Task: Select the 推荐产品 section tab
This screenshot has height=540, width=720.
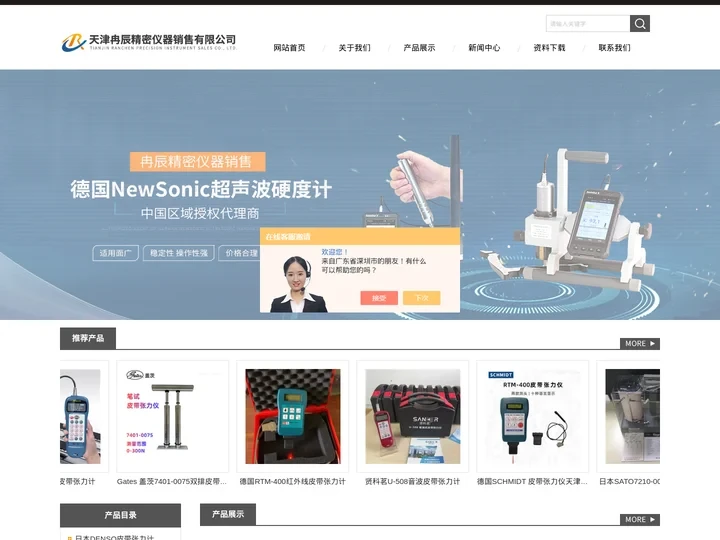Action: coord(88,338)
